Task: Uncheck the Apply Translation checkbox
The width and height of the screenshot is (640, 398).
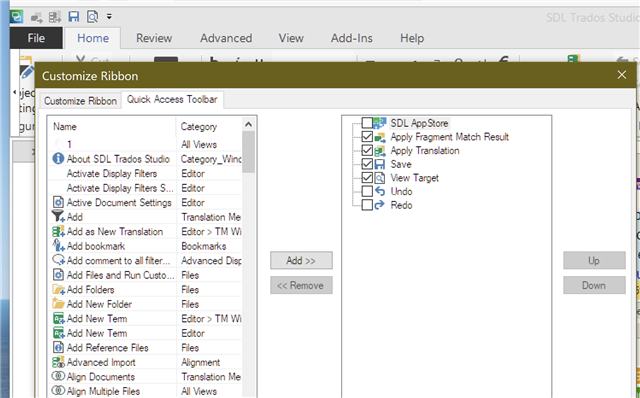Action: click(367, 150)
